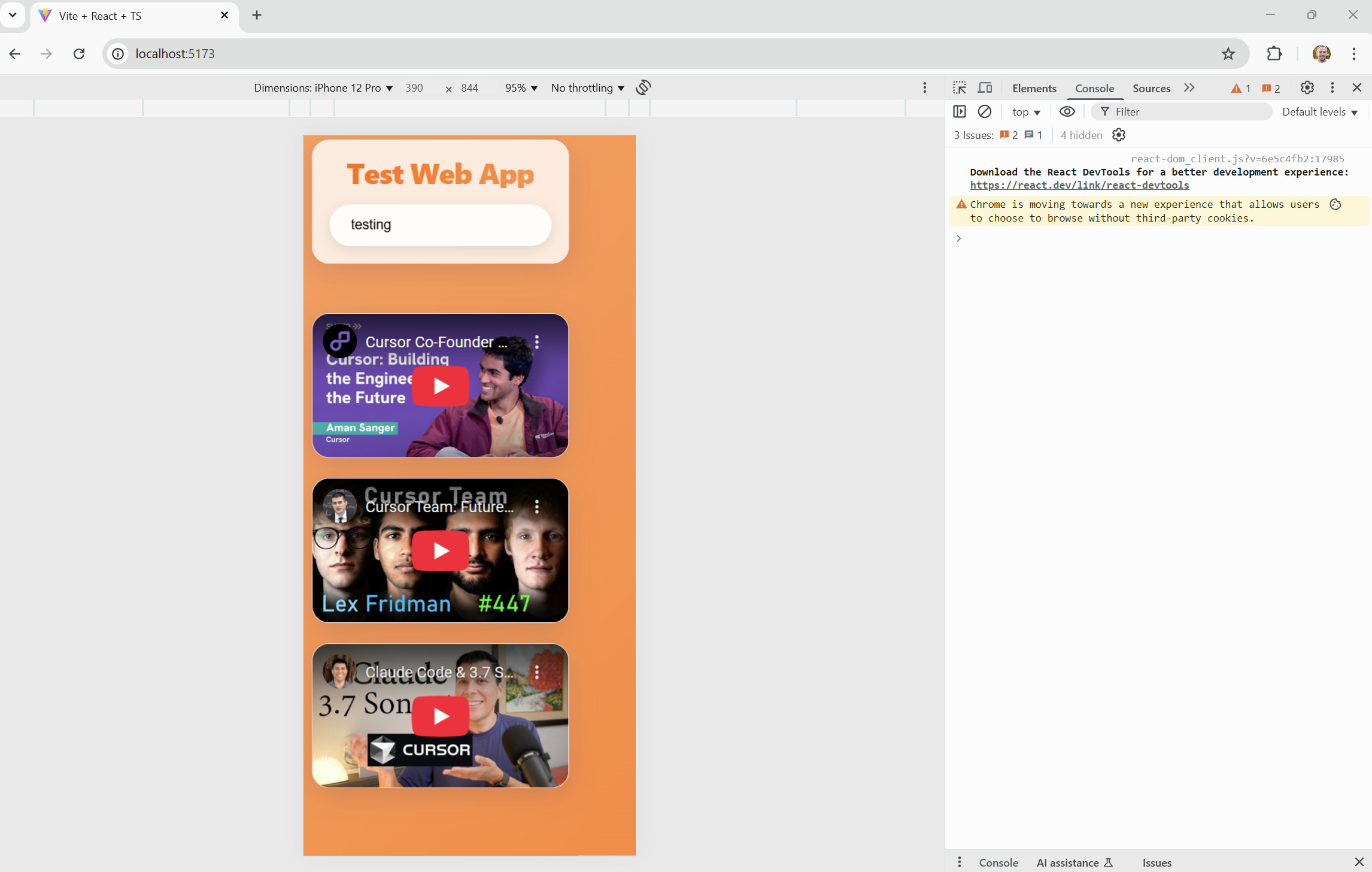This screenshot has width=1372, height=872.
Task: Toggle the console sidebar panel icon
Action: coord(960,111)
